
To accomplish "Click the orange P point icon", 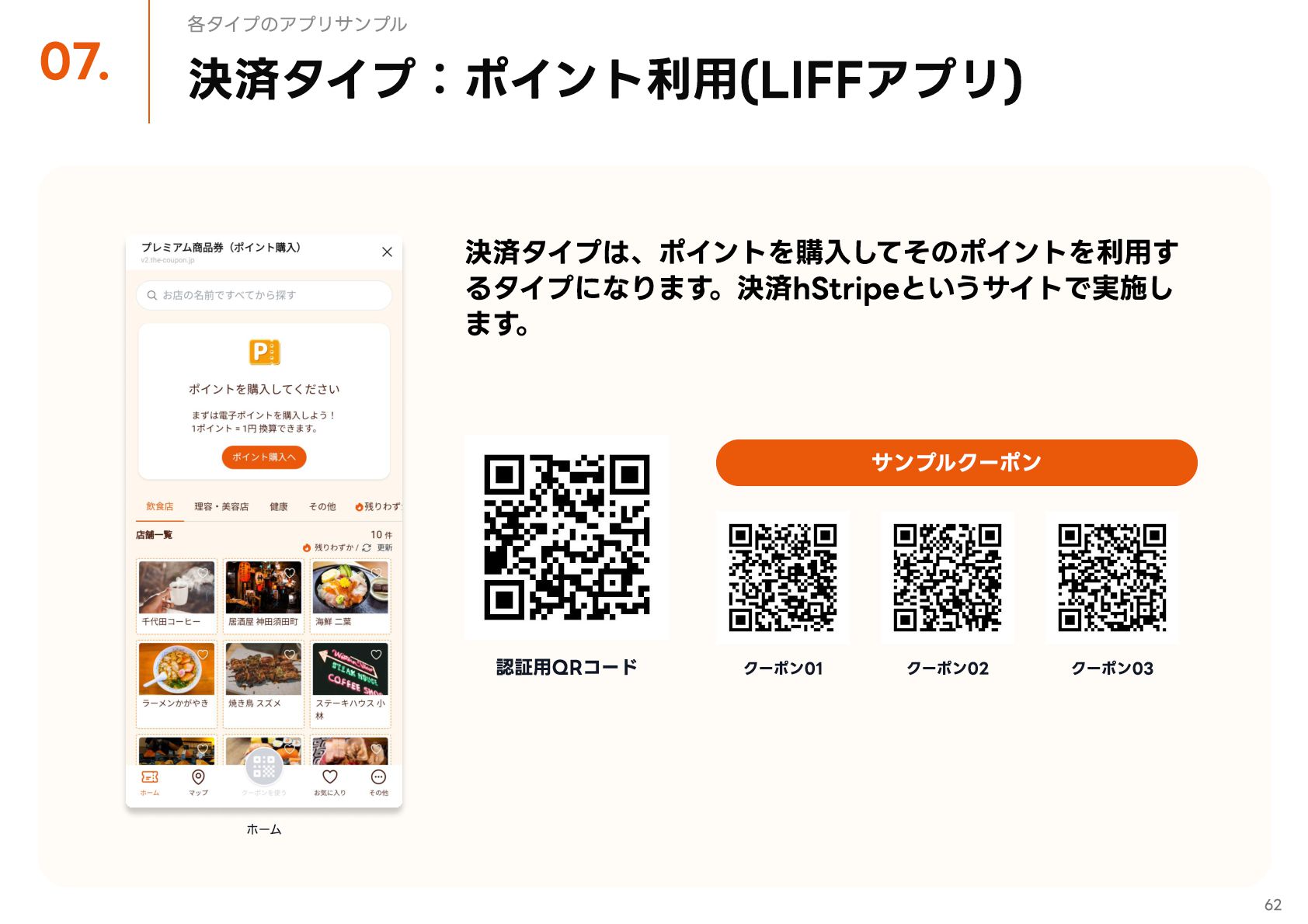I will [x=264, y=352].
